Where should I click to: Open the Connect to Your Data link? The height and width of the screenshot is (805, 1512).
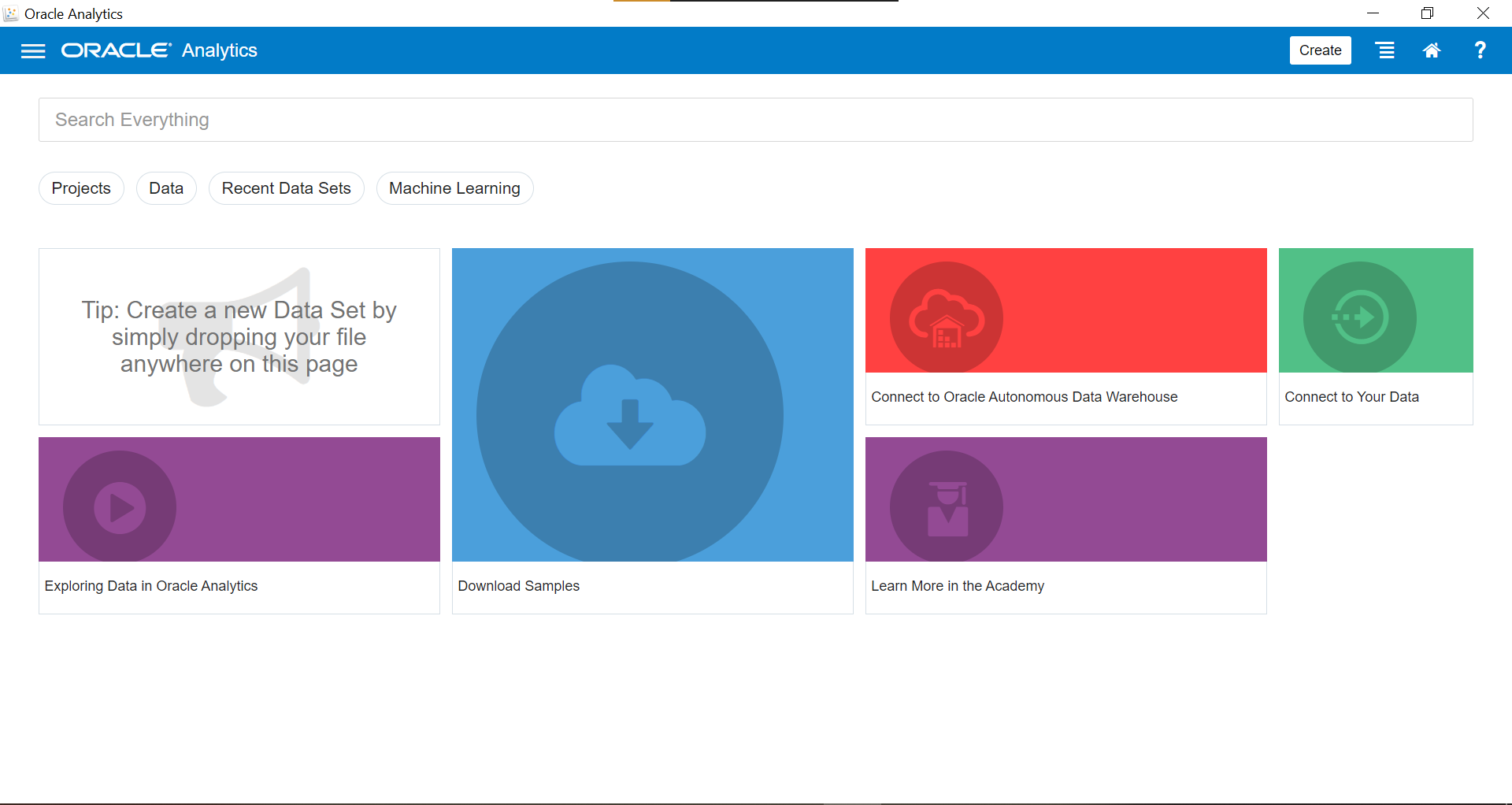pyautogui.click(x=1352, y=397)
